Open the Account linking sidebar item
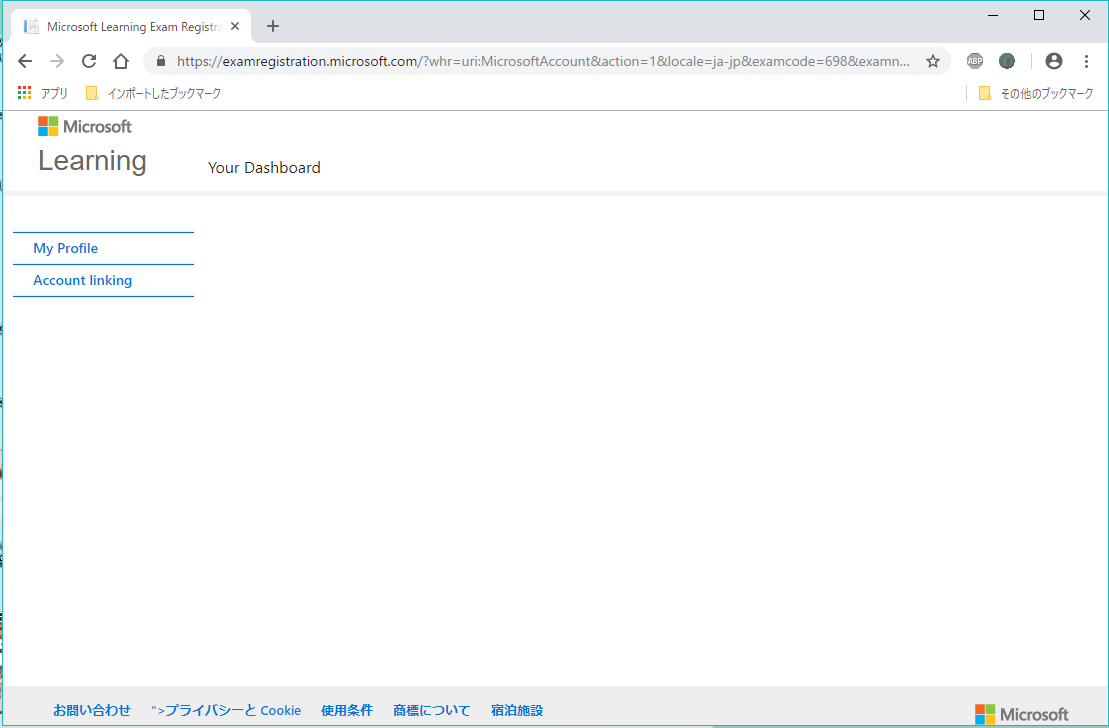The image size is (1109, 728). [103, 280]
